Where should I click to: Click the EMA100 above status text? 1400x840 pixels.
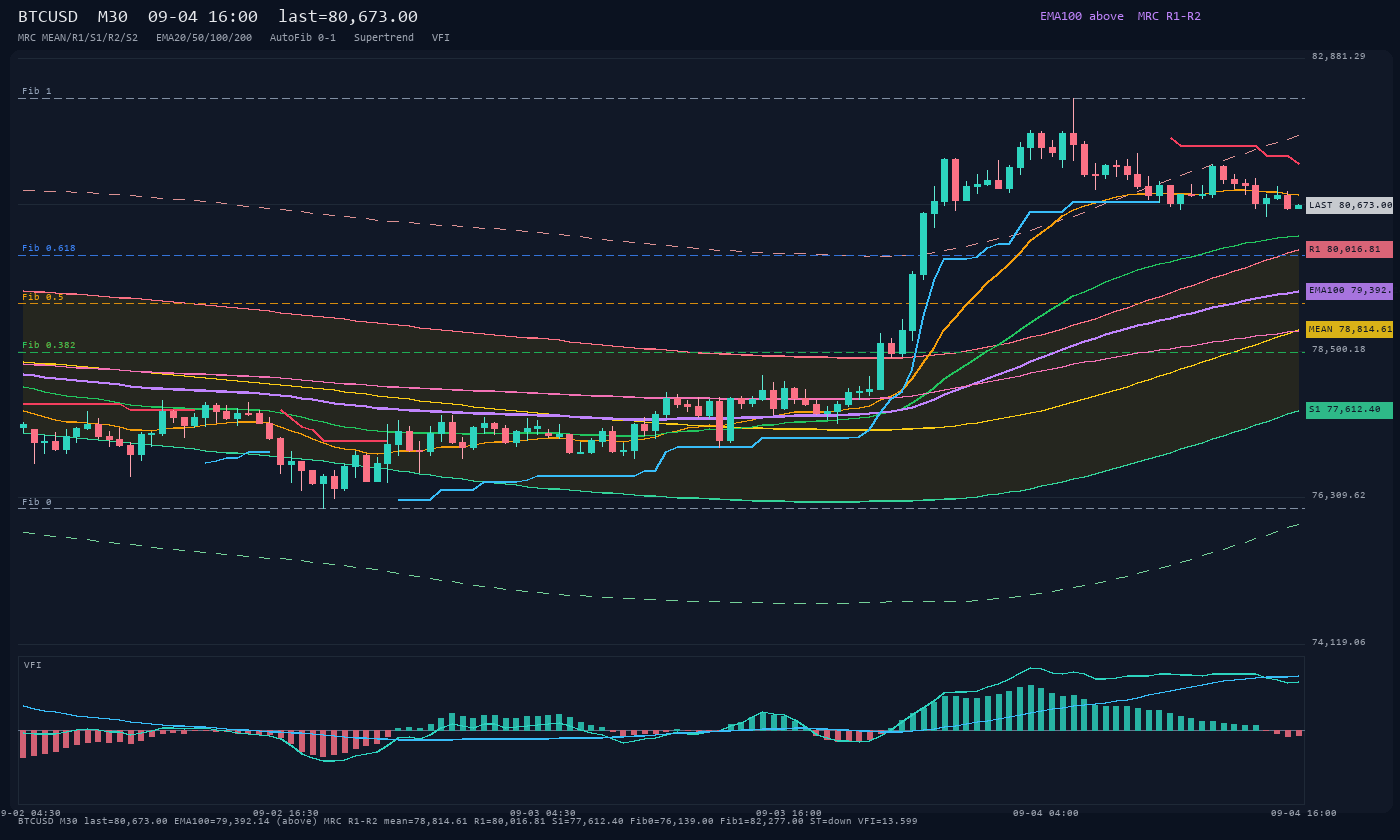pyautogui.click(x=1082, y=17)
